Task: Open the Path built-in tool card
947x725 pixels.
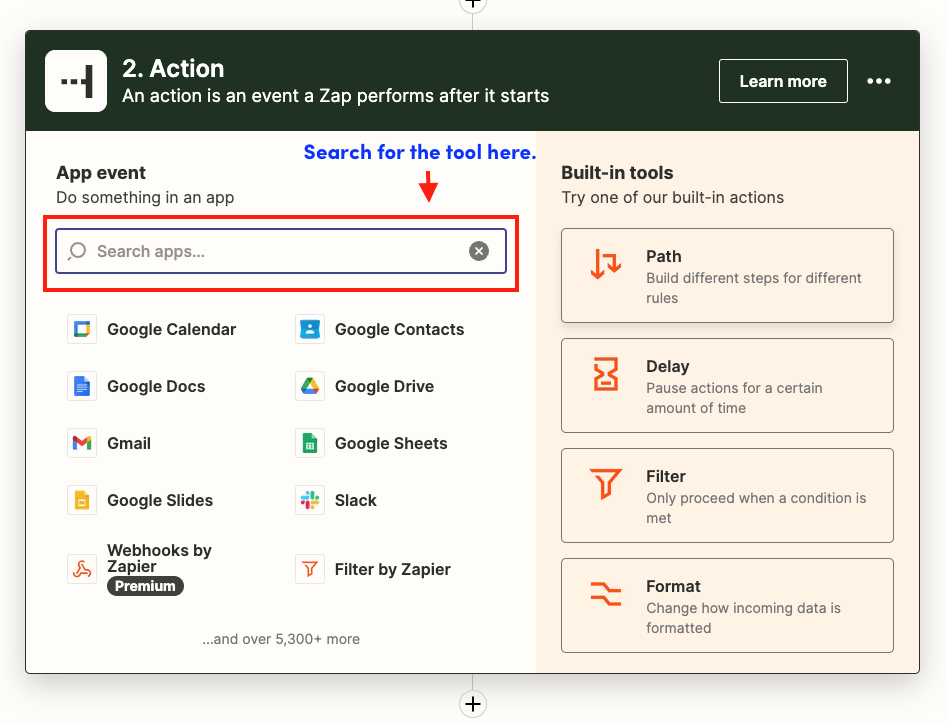Action: 727,276
